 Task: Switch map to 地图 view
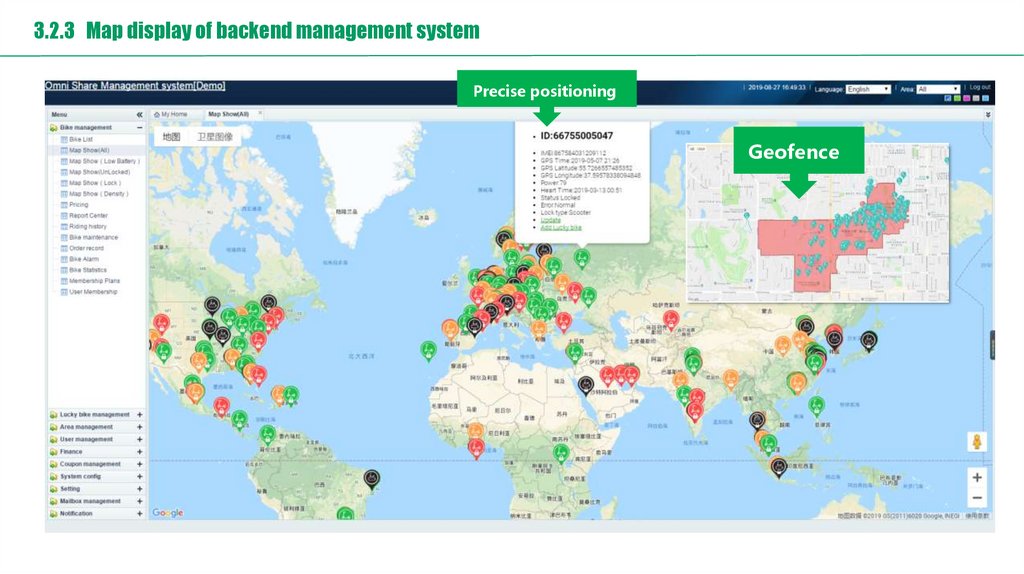171,136
